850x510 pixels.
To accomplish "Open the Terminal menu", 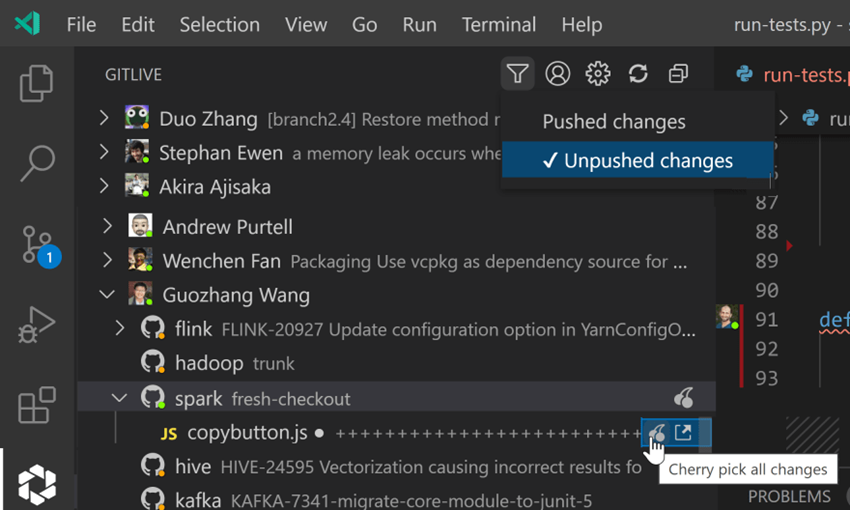I will [x=498, y=24].
